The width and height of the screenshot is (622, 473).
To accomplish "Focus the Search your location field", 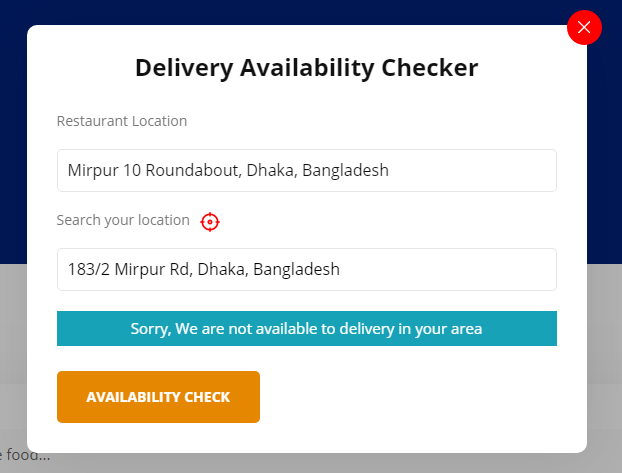I will point(306,269).
